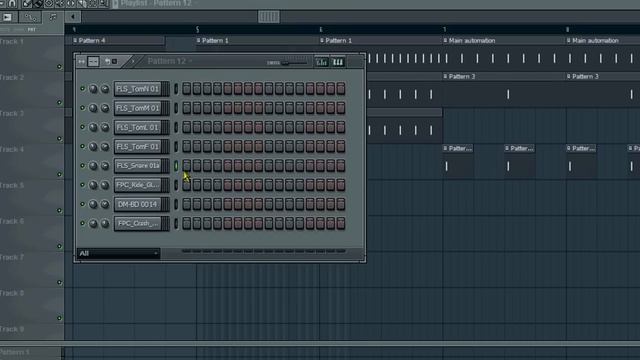Open the FLS_TomL 01 channel settings
The height and width of the screenshot is (360, 640).
click(138, 127)
